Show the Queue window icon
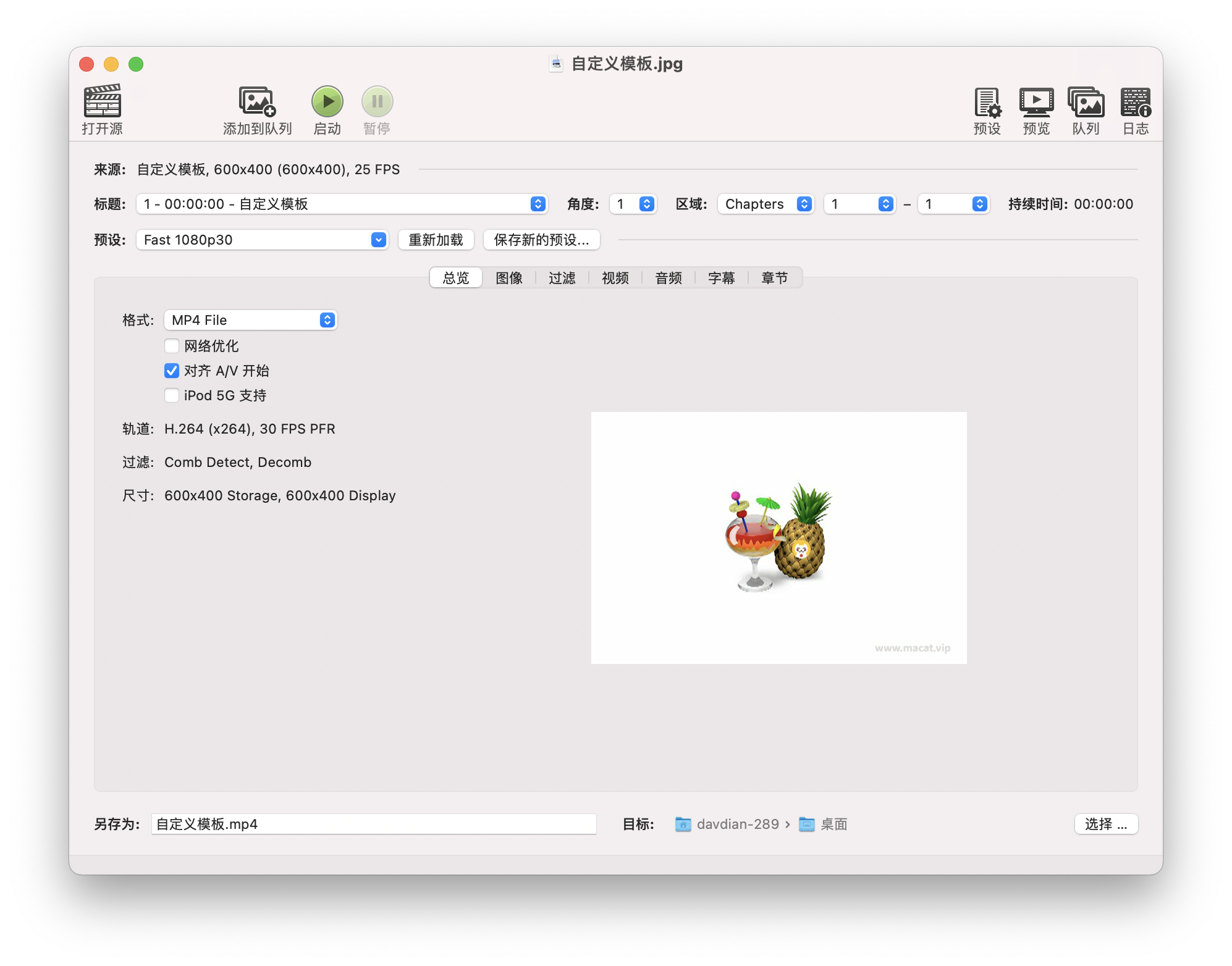 point(1086,102)
